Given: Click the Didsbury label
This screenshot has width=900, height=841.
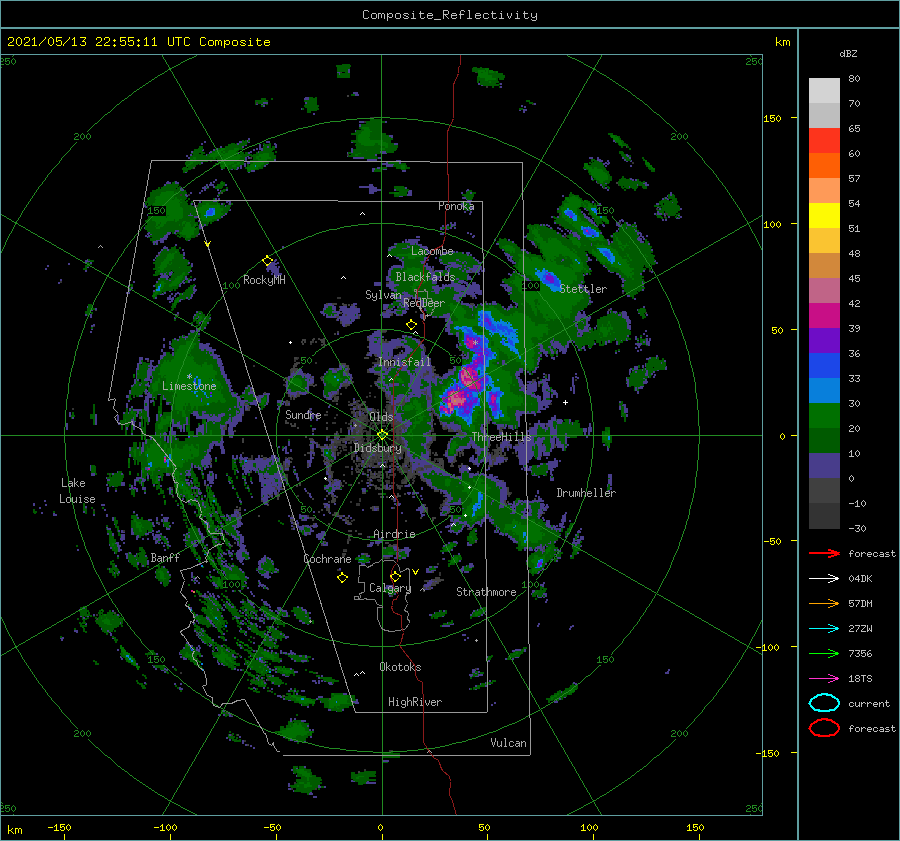Looking at the screenshot, I should (378, 448).
